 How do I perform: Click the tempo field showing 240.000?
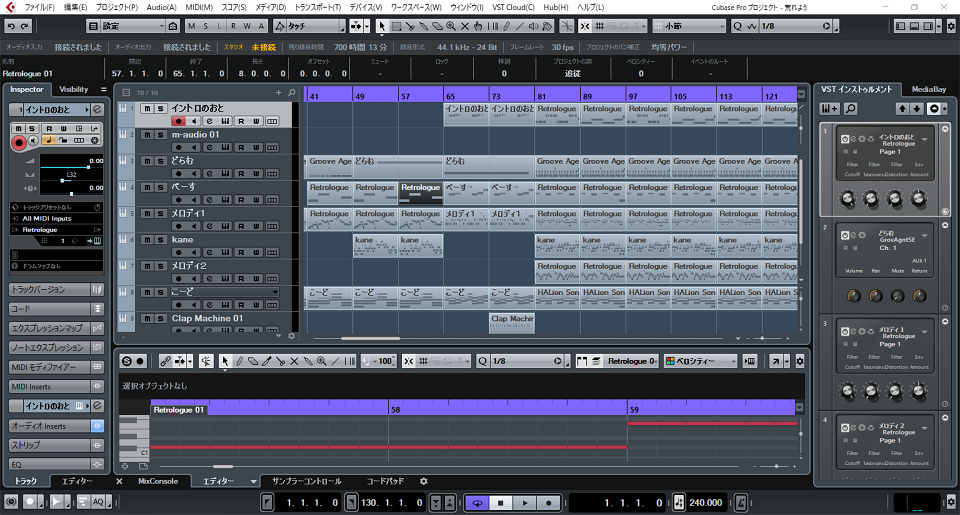tap(705, 503)
